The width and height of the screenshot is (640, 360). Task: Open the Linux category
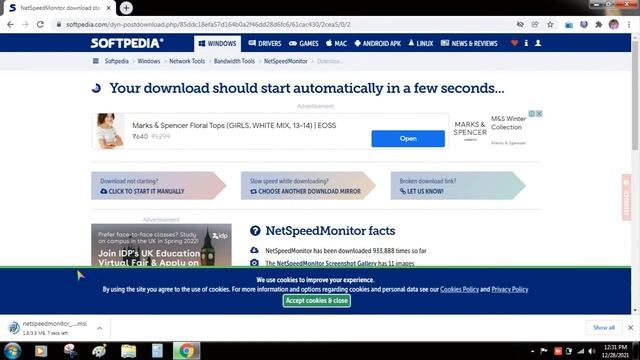pyautogui.click(x=421, y=43)
